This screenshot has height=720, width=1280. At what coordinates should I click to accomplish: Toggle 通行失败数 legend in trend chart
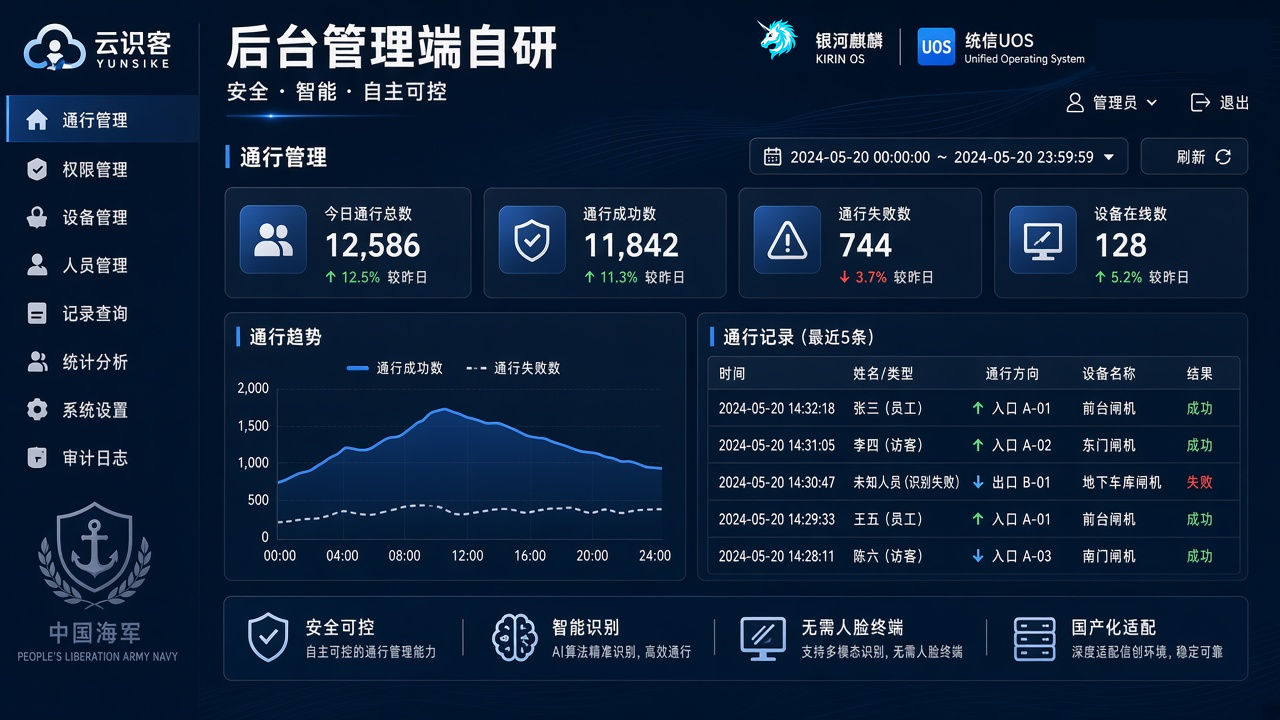(x=513, y=368)
